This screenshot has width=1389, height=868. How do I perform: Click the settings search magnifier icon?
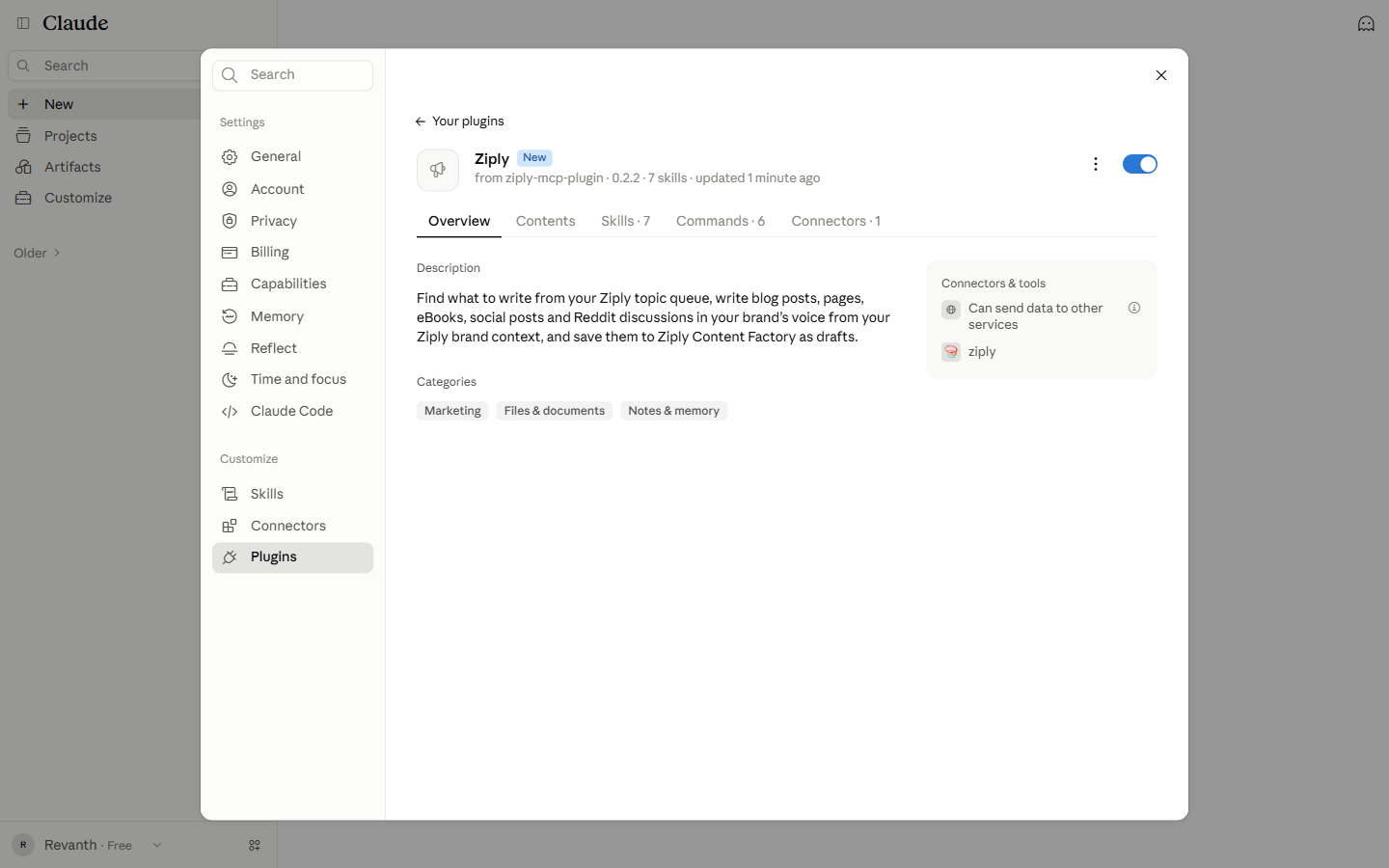point(230,75)
